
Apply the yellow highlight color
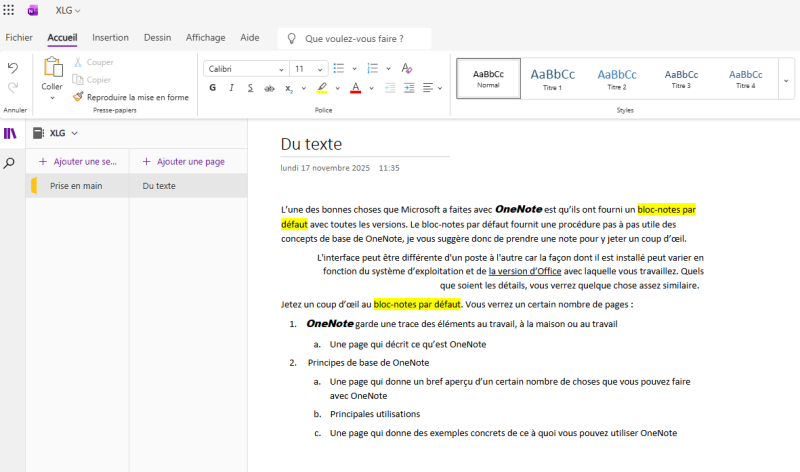[322, 88]
